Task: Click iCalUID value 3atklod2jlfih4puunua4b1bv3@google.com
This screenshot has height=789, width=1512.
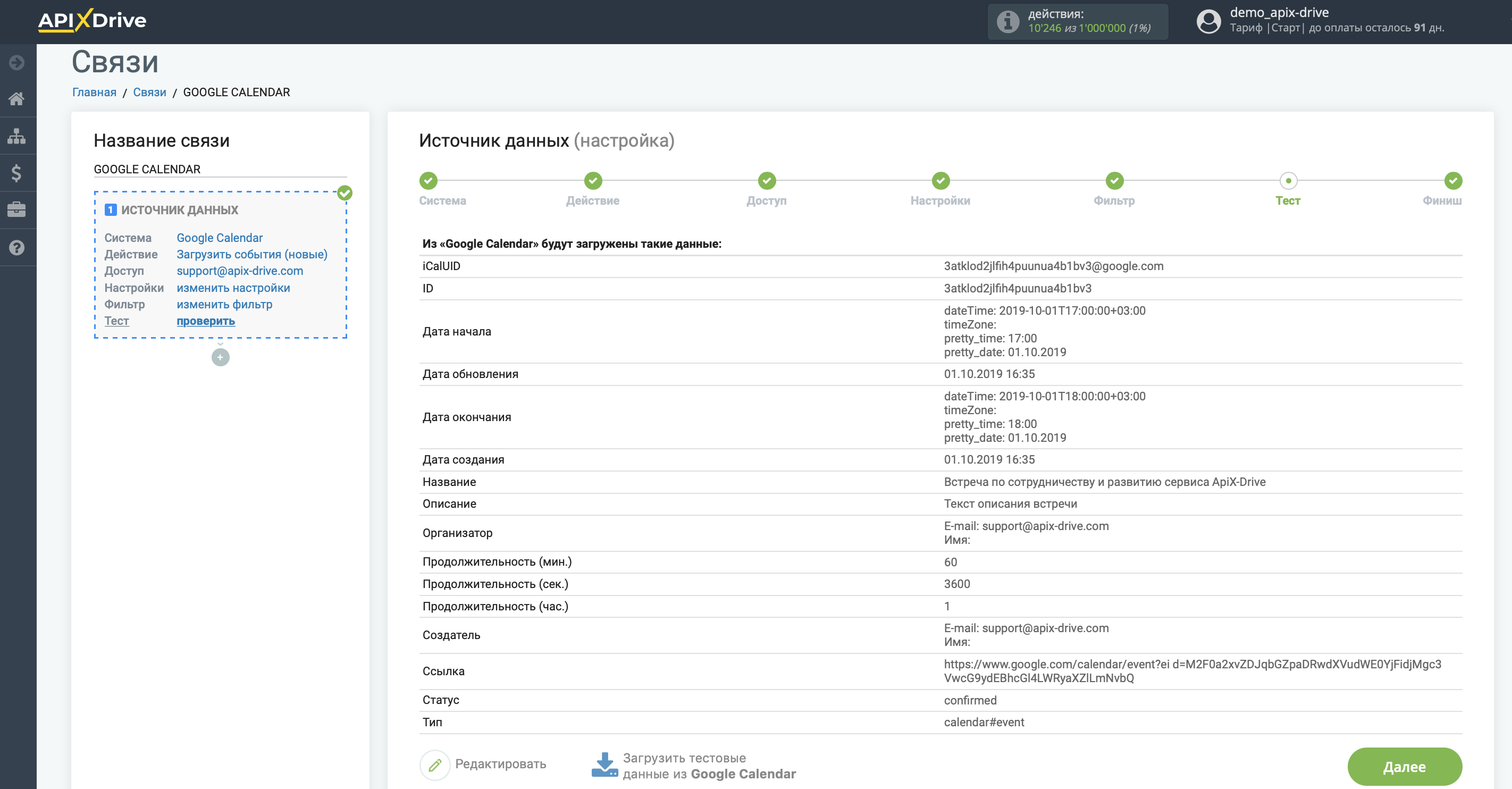Action: (x=1053, y=266)
